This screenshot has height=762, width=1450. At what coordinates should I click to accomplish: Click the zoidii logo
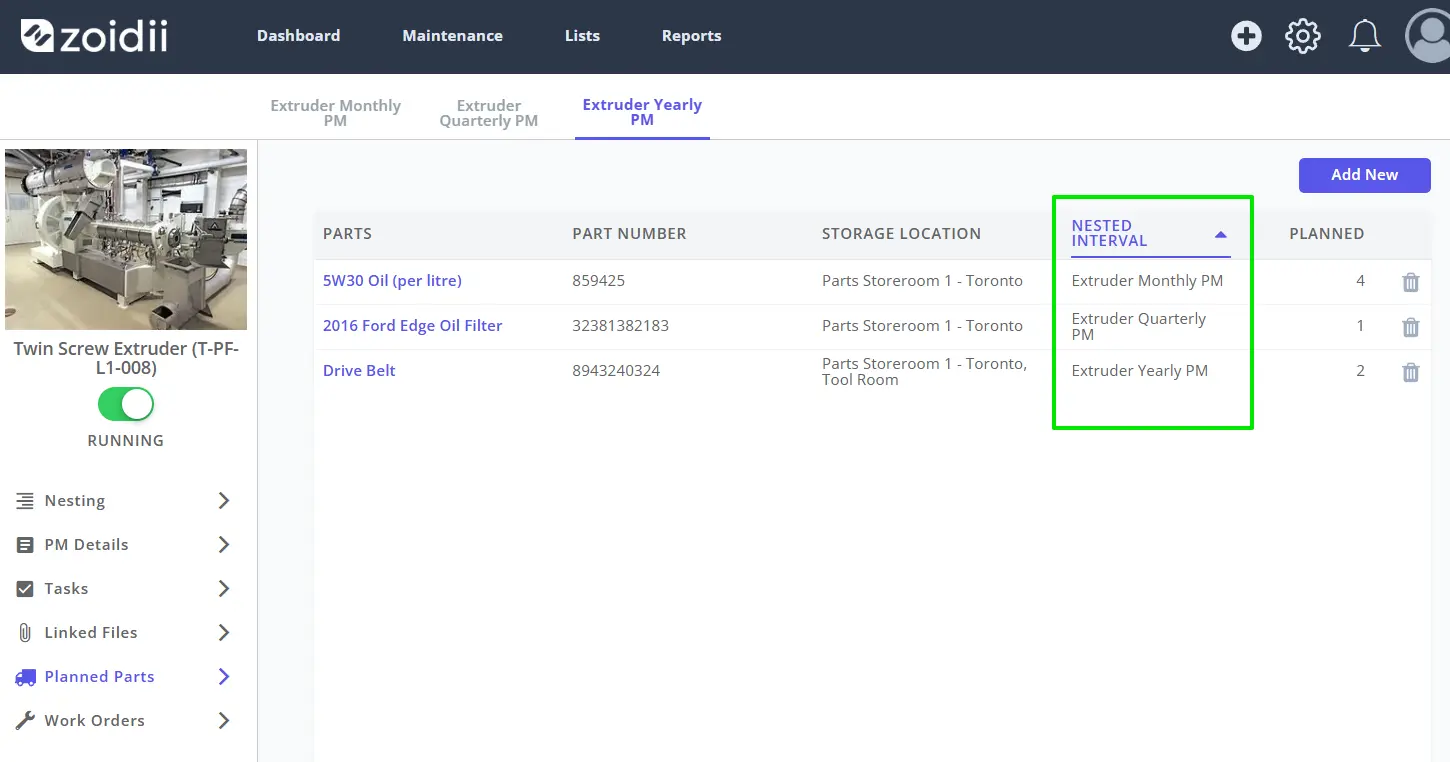click(x=94, y=36)
